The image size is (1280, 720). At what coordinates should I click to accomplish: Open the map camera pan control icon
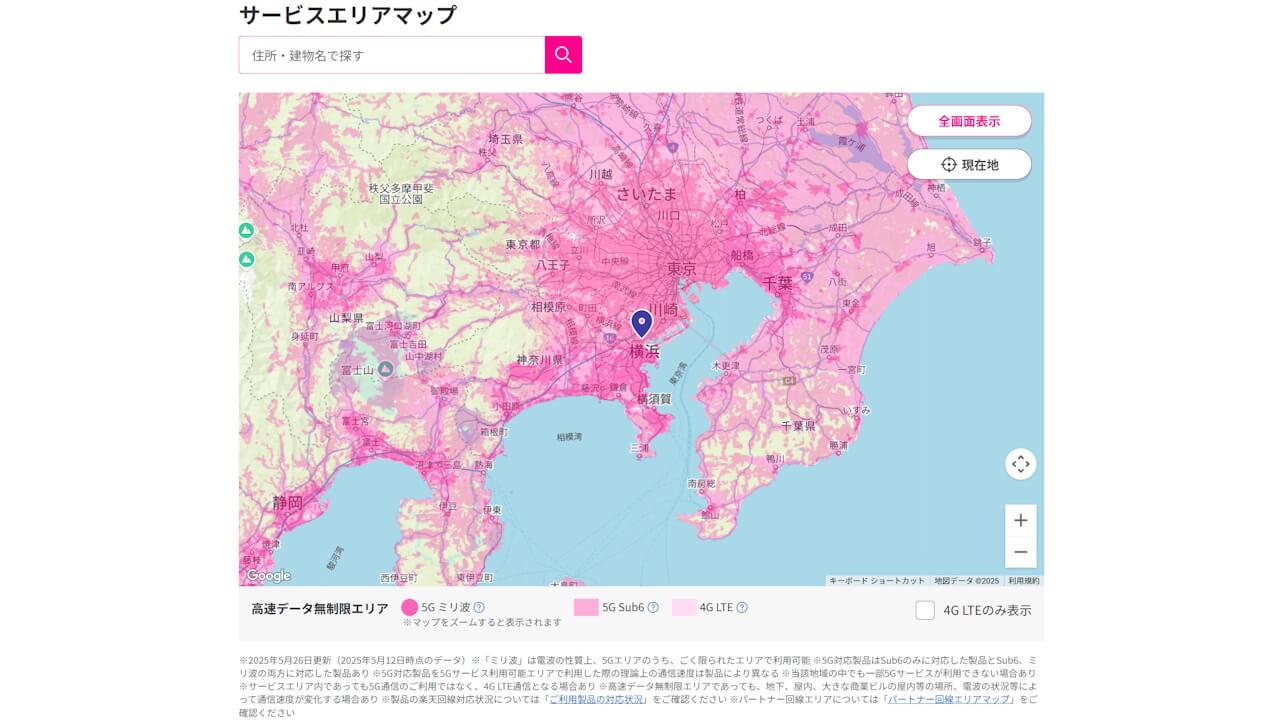pyautogui.click(x=1020, y=464)
